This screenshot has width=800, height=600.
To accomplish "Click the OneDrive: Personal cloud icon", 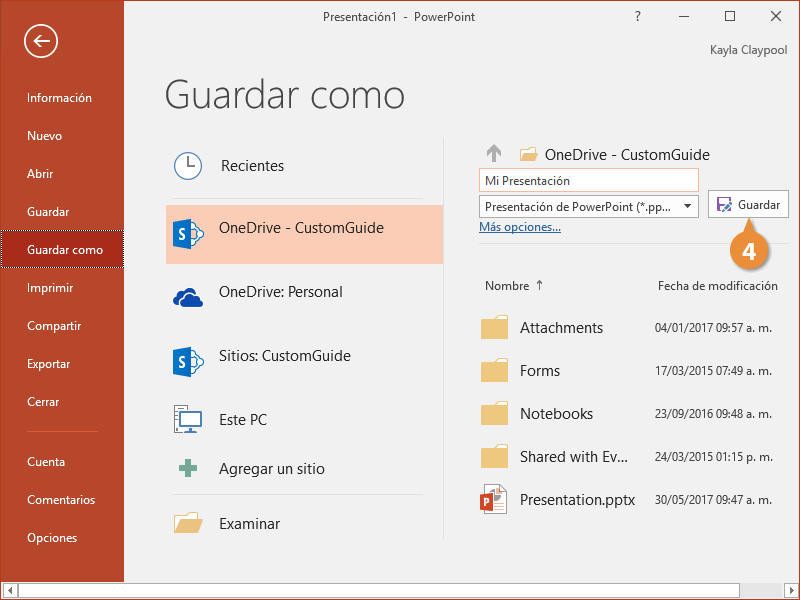I will [188, 297].
